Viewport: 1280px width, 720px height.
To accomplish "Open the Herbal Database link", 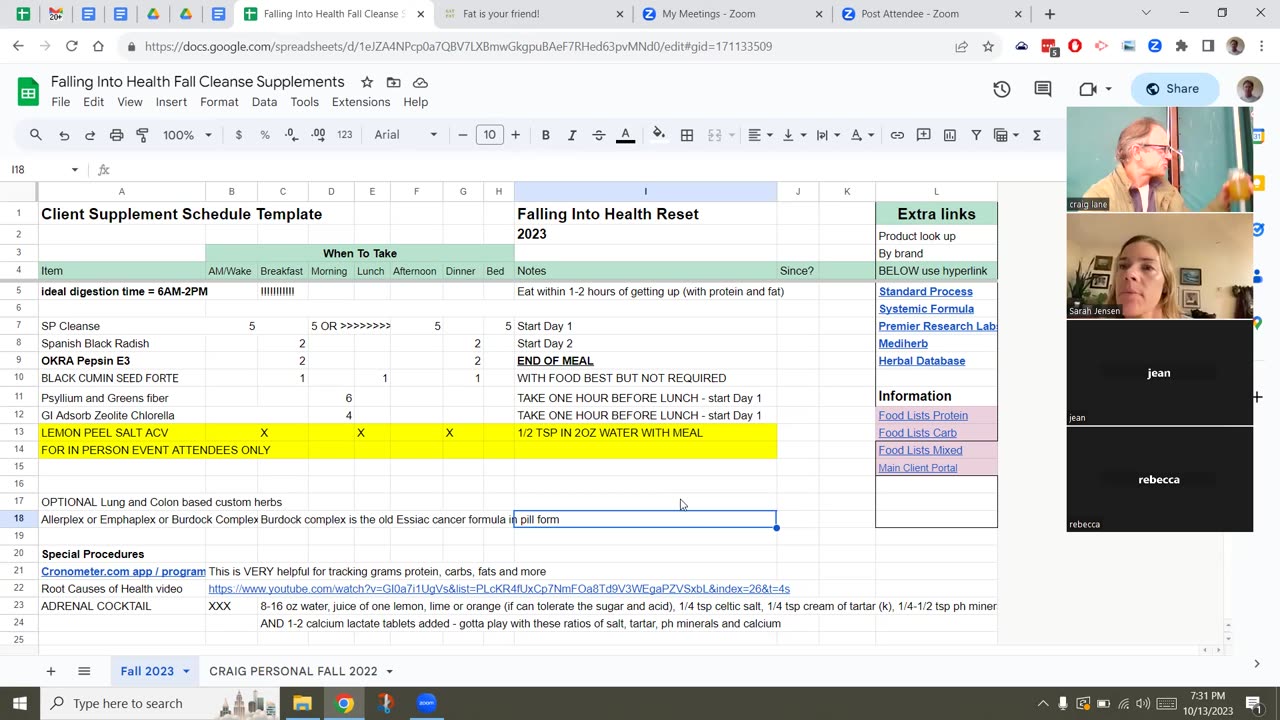I will point(922,361).
